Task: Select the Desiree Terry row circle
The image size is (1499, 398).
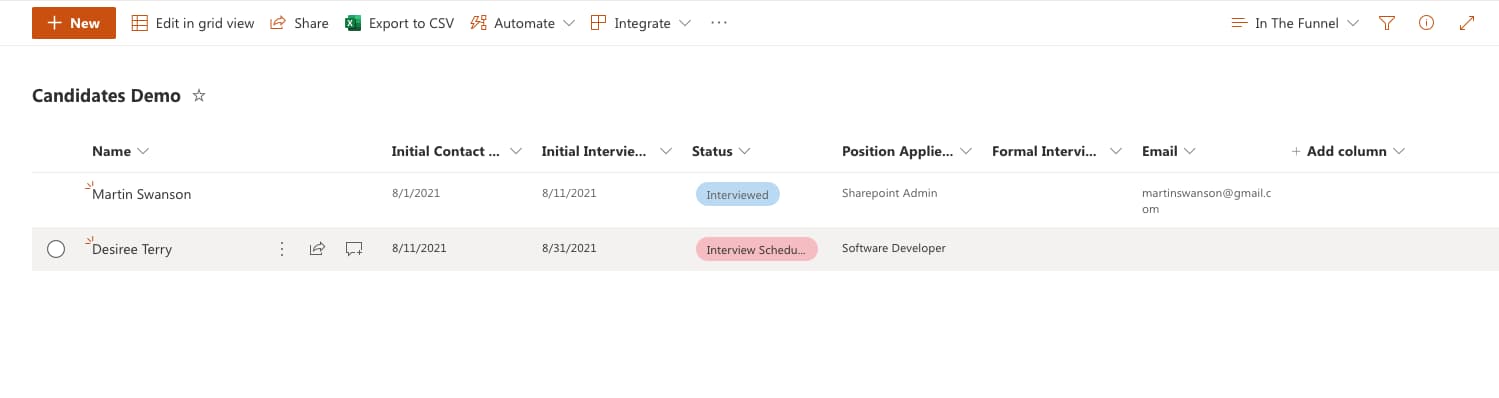Action: 56,249
